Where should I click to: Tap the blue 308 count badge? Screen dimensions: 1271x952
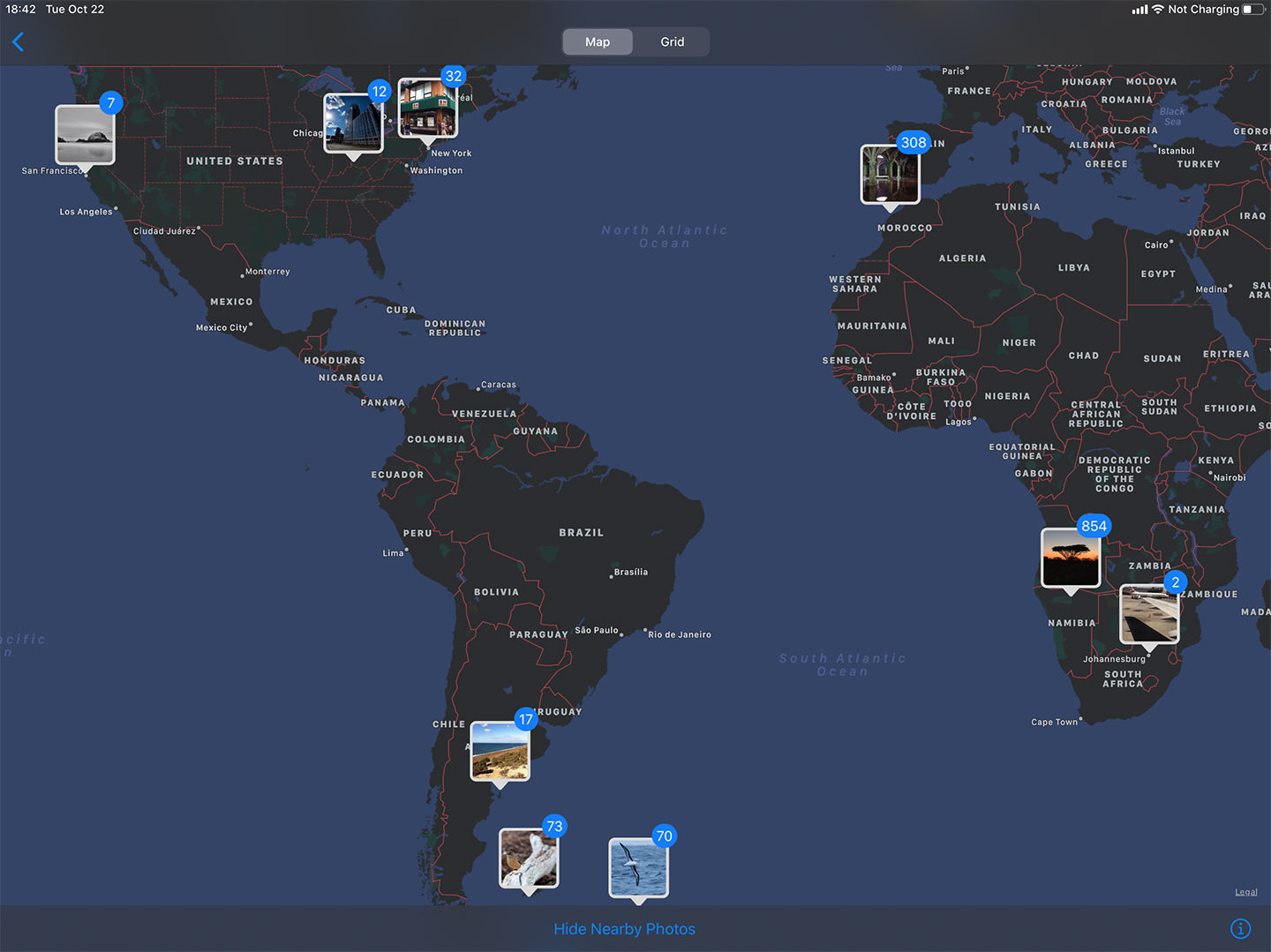coord(914,142)
